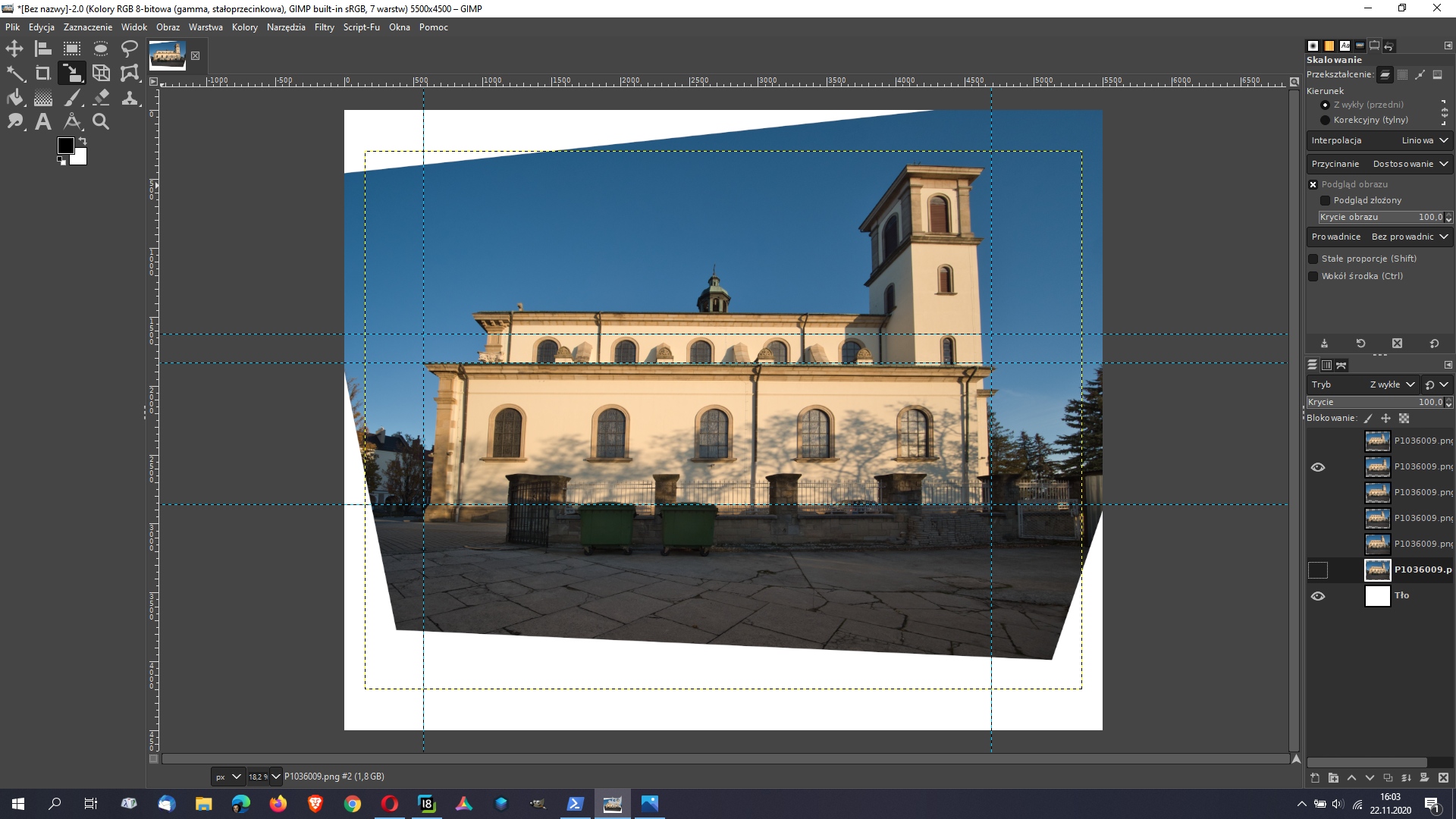Viewport: 1456px width, 819px height.
Task: Enable the Stałe proporcje (Shift) checkbox
Action: pyautogui.click(x=1313, y=259)
